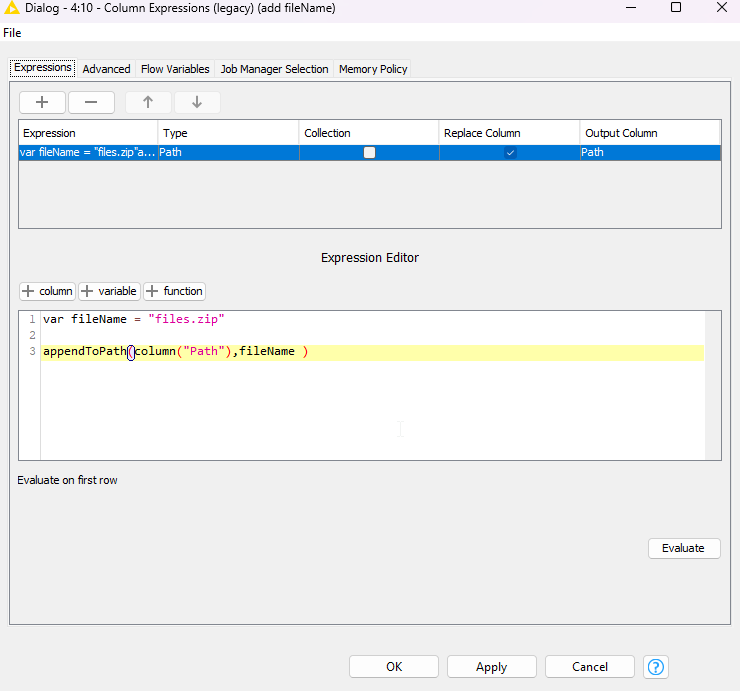Minimize the dialog window

[631, 8]
